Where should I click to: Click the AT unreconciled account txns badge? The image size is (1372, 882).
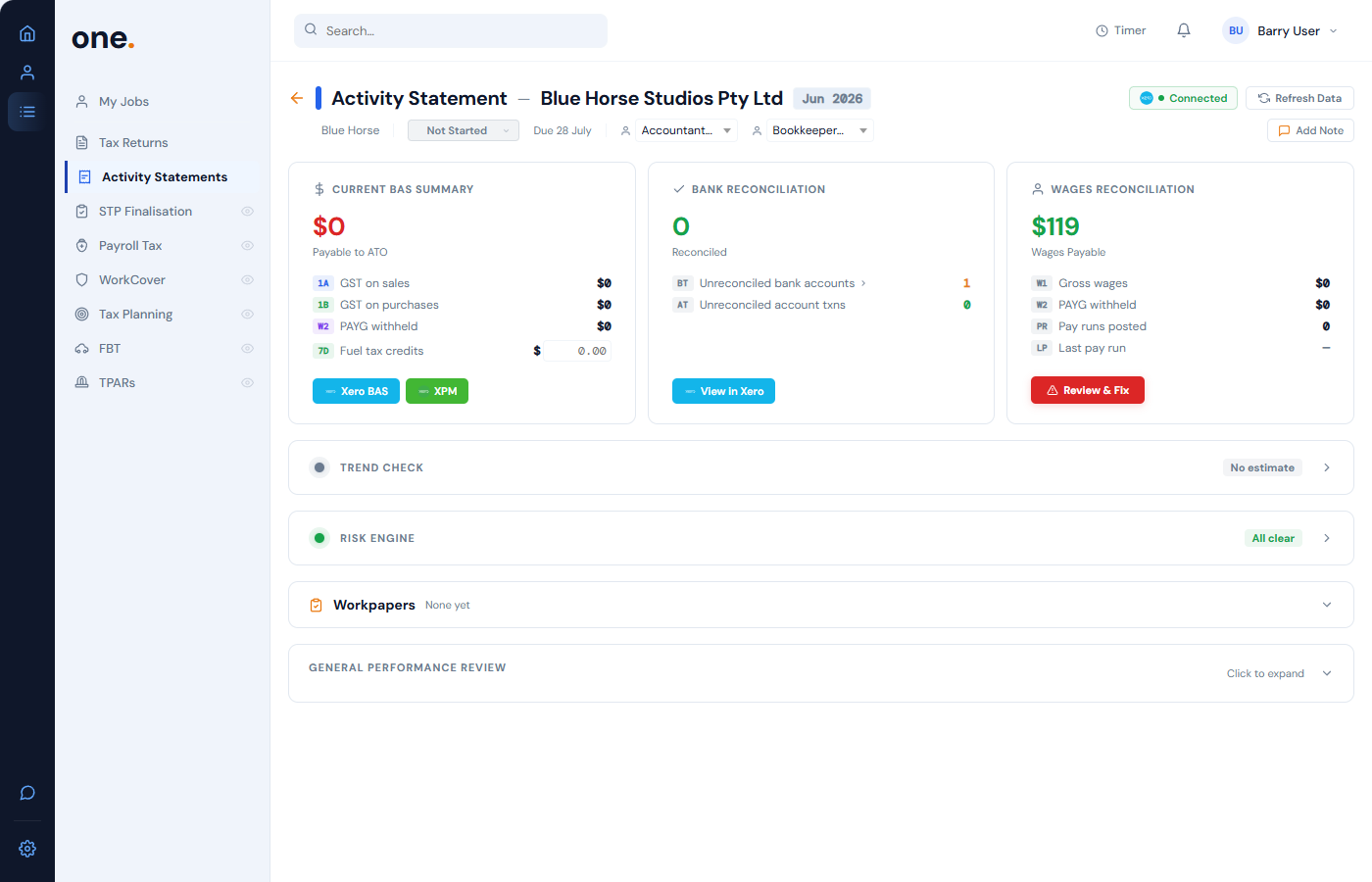coord(683,305)
